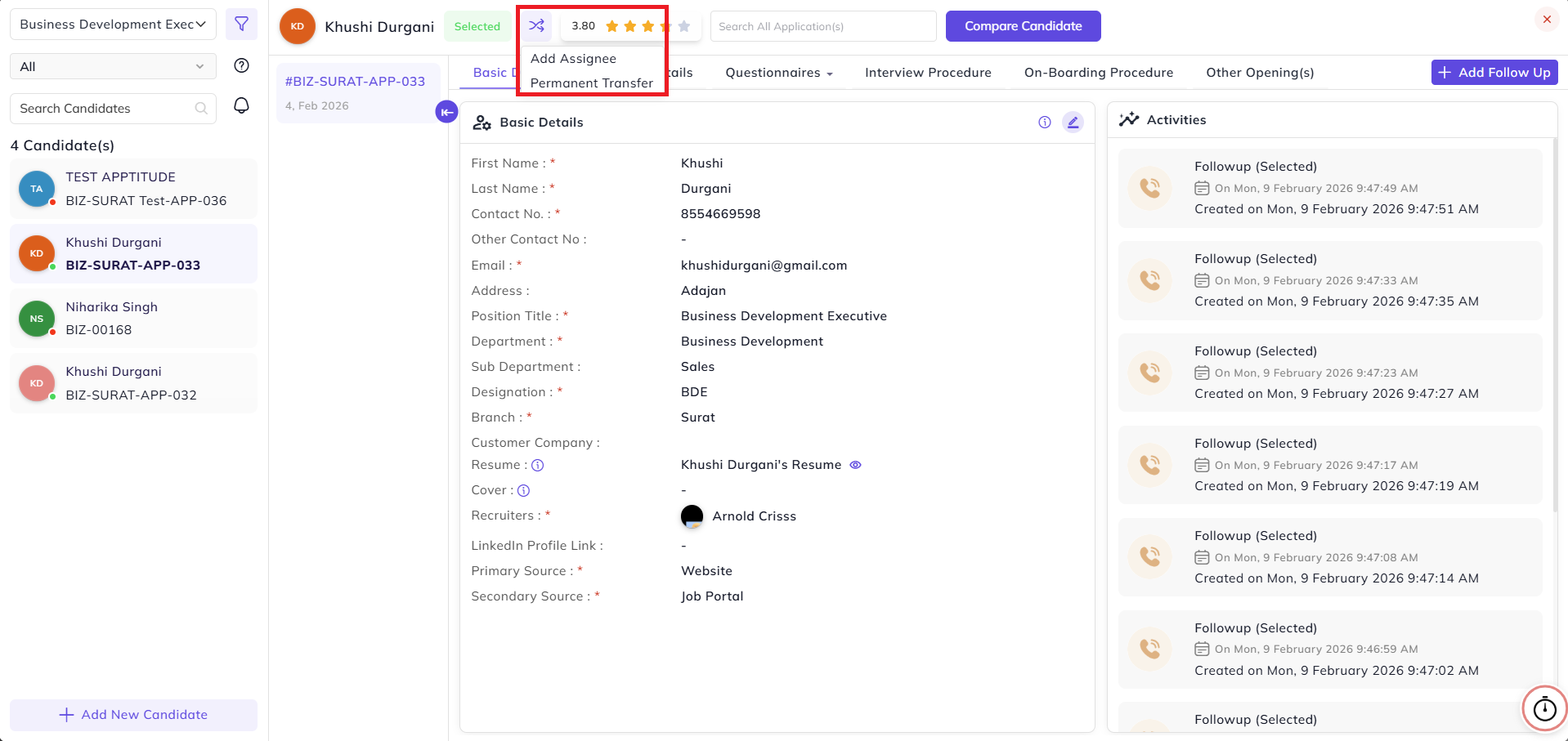
Task: Open Khushi Durgani's Resume link
Action: pyautogui.click(x=761, y=465)
